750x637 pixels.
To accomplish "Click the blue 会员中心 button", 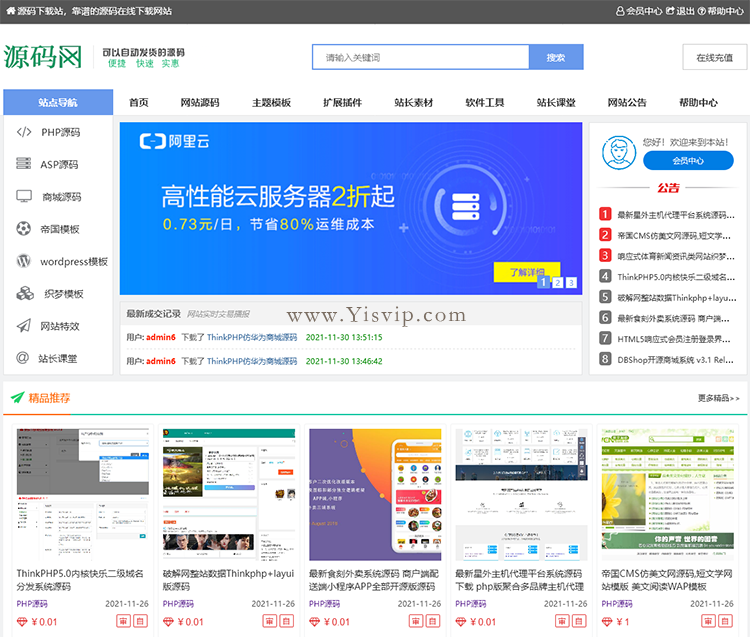I will pos(688,161).
